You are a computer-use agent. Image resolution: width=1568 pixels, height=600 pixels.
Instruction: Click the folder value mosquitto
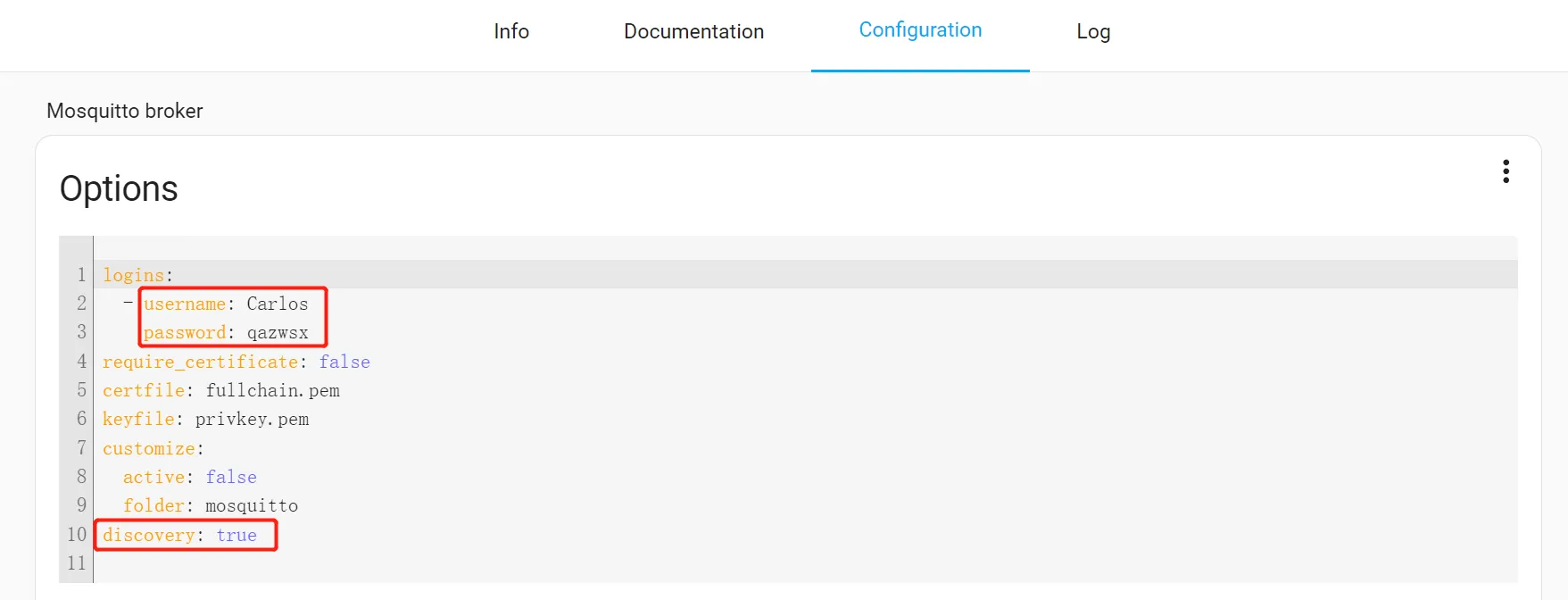click(x=252, y=506)
